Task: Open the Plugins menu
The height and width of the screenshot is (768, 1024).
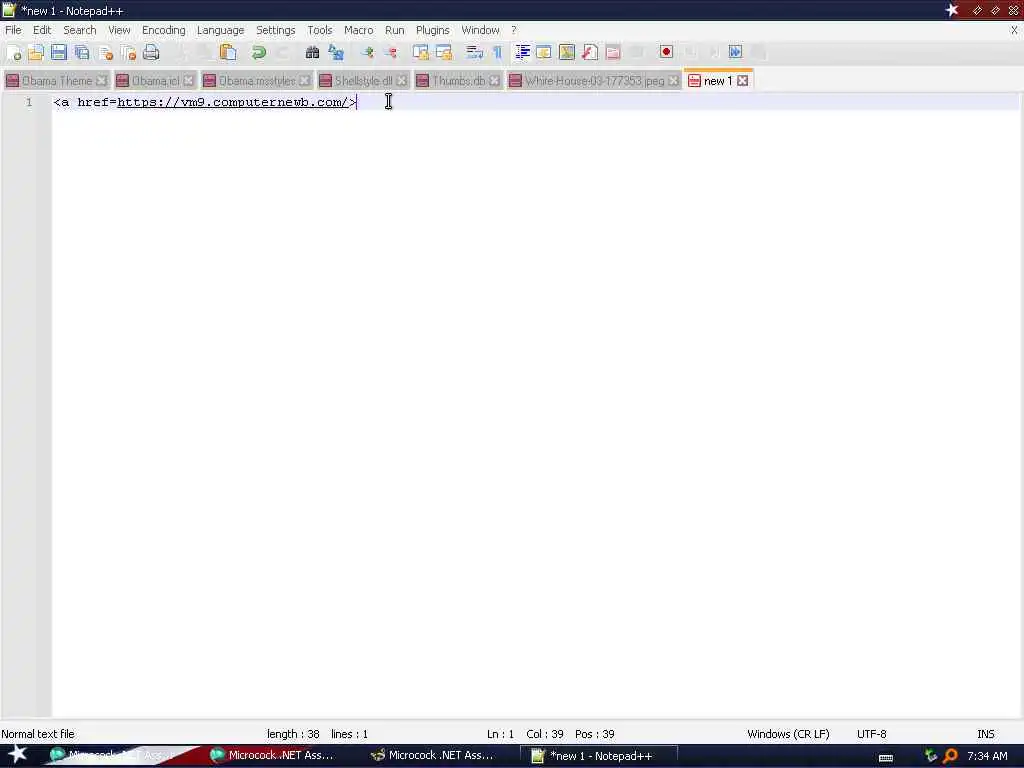Action: coord(432,30)
